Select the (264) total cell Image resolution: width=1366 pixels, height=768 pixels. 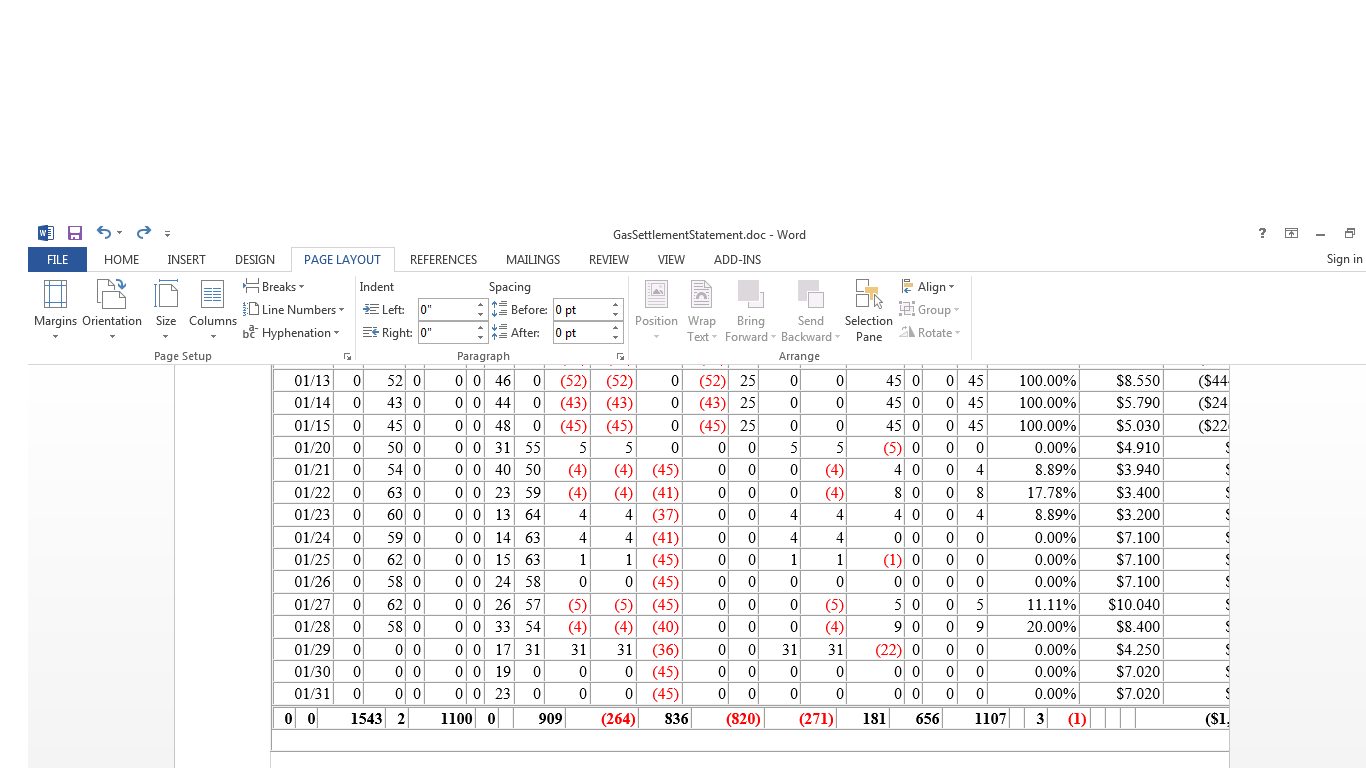click(618, 719)
